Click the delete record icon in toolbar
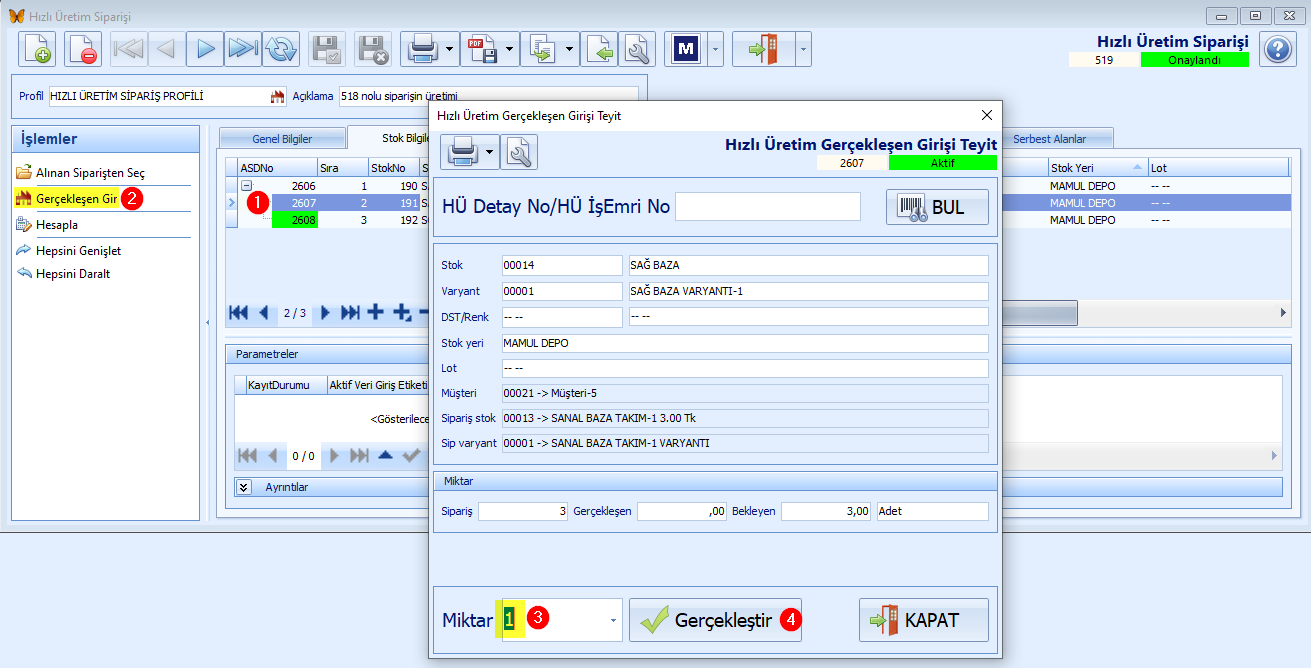Viewport: 1311px width, 668px height. (x=83, y=48)
